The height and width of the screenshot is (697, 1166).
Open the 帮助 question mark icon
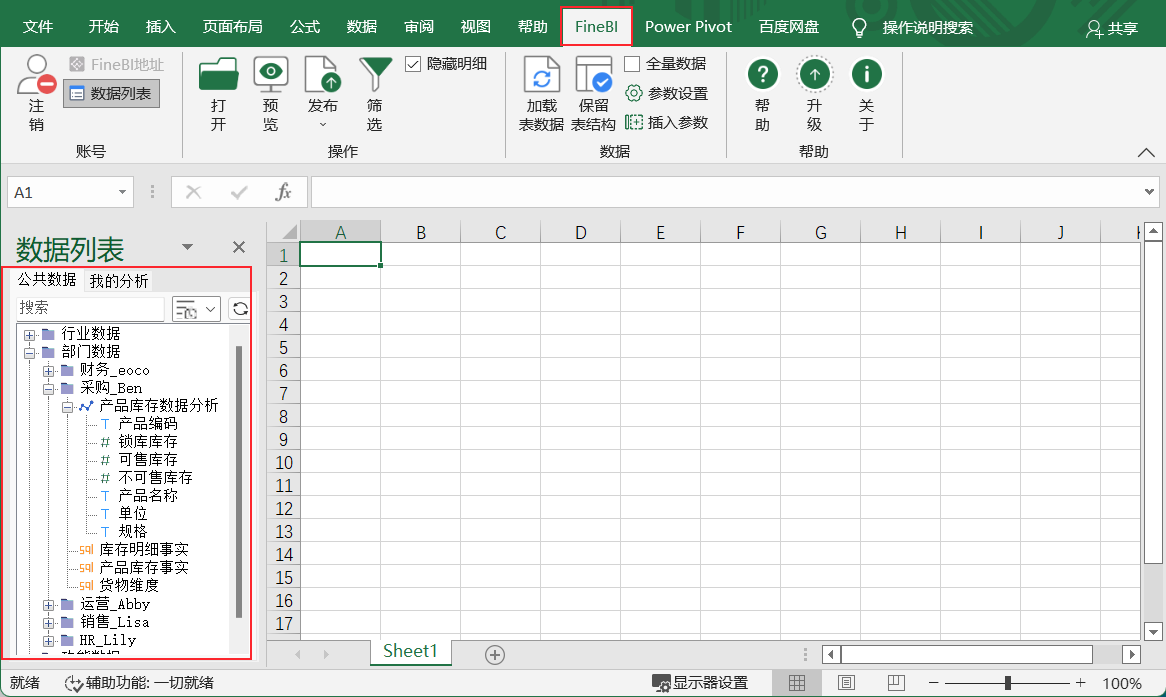point(762,74)
